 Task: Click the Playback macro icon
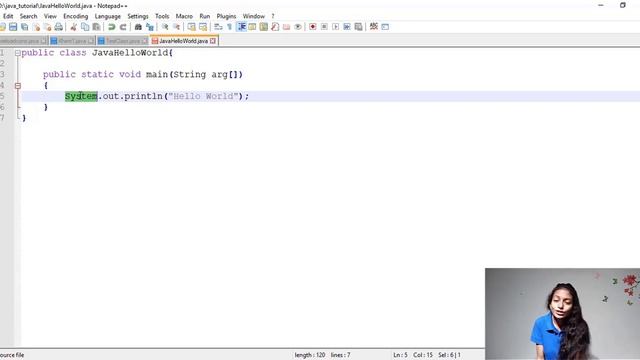pyautogui.click(x=336, y=27)
